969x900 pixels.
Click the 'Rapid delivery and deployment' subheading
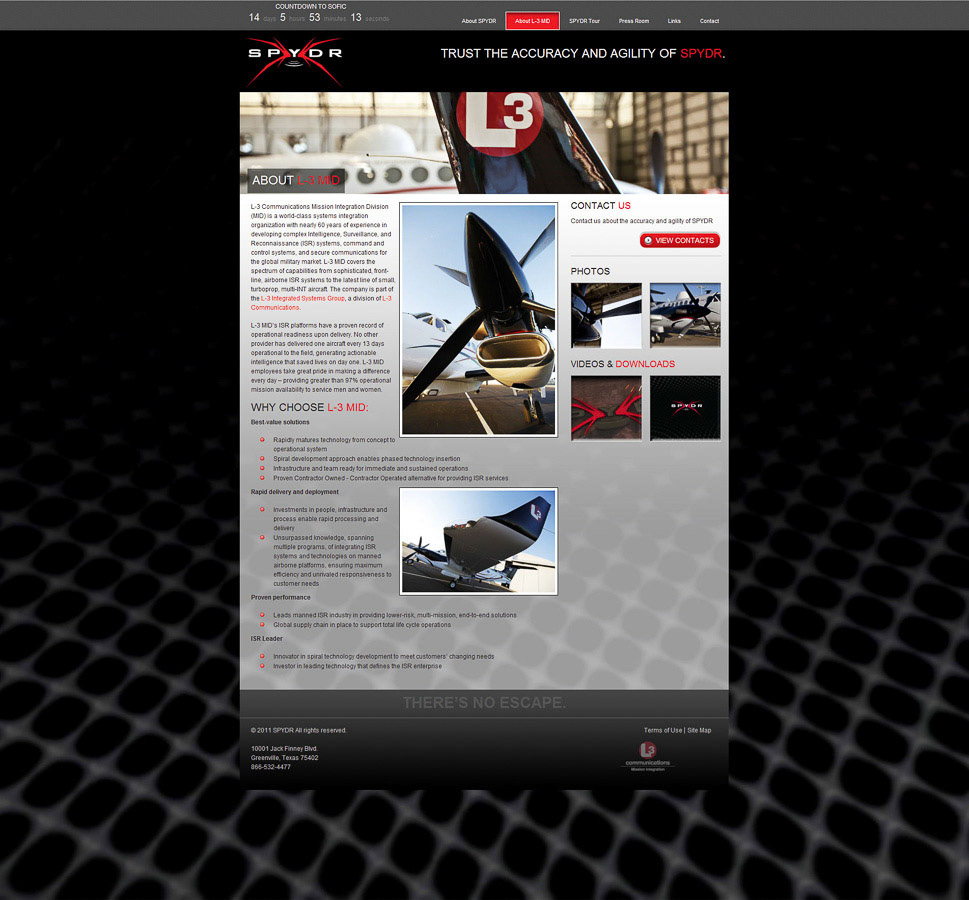[x=295, y=492]
